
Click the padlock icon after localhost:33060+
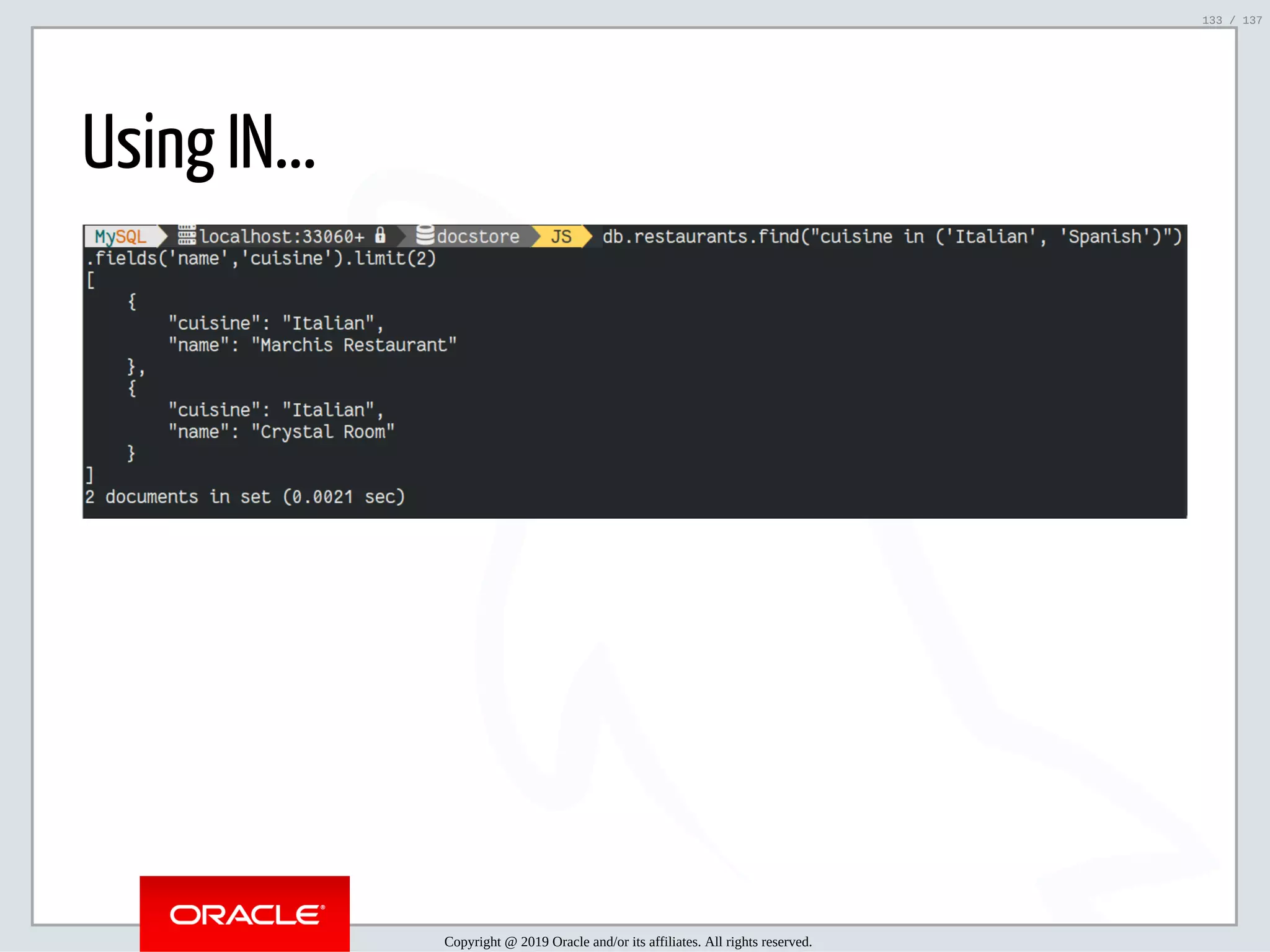[x=380, y=236]
